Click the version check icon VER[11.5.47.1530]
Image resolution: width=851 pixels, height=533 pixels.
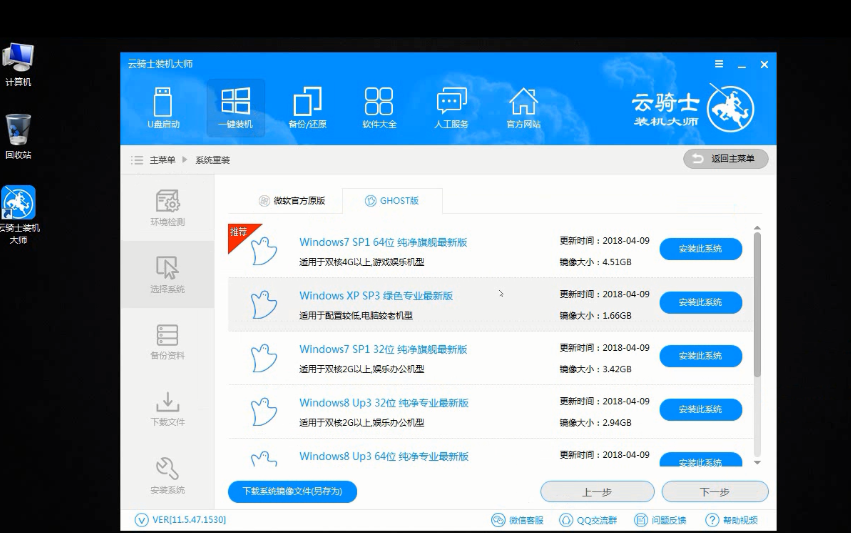(141, 520)
